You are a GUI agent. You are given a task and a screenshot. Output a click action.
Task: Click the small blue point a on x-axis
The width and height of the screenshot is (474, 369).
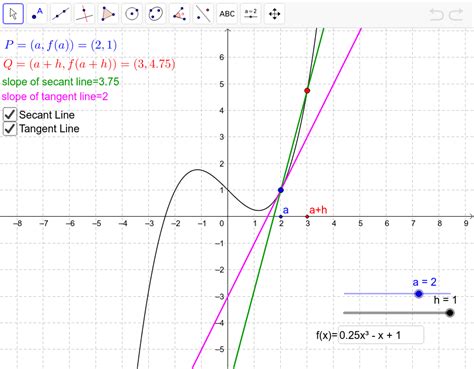pos(281,217)
